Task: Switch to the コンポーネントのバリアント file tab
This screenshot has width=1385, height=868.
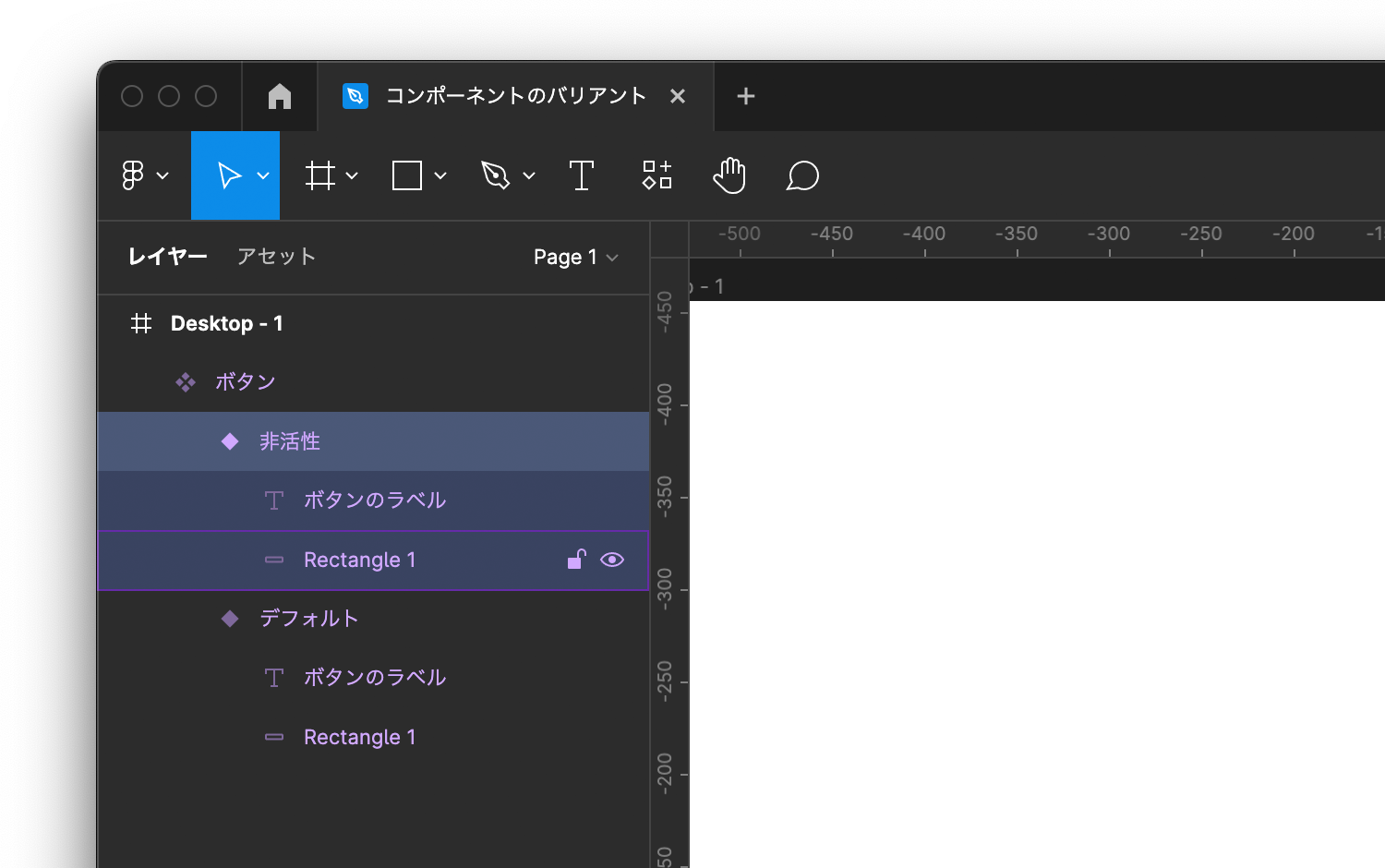Action: click(515, 96)
